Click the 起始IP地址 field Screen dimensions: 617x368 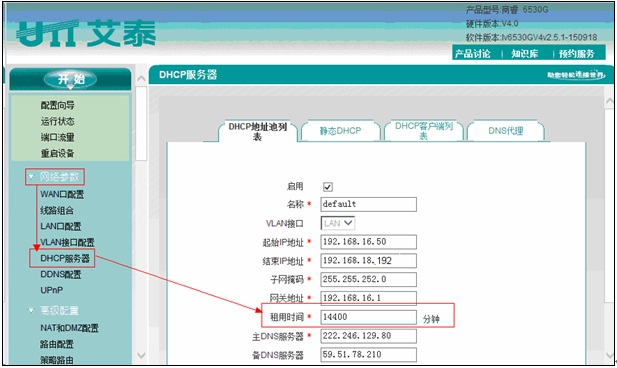(368, 242)
